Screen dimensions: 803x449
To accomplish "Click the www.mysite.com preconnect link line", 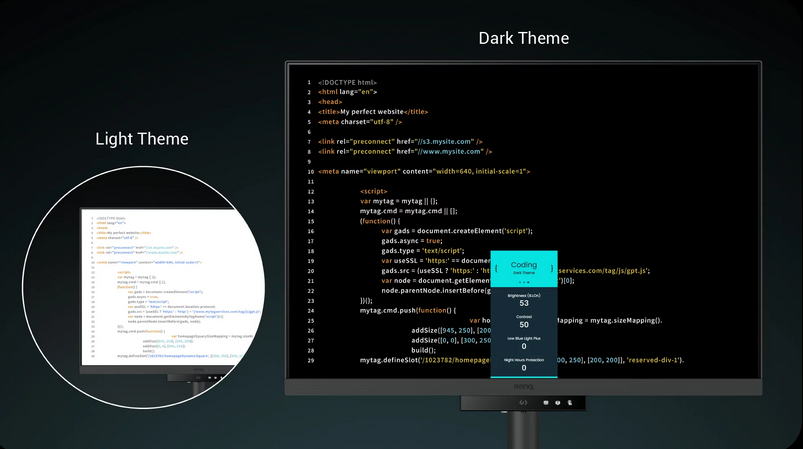I will pos(405,152).
